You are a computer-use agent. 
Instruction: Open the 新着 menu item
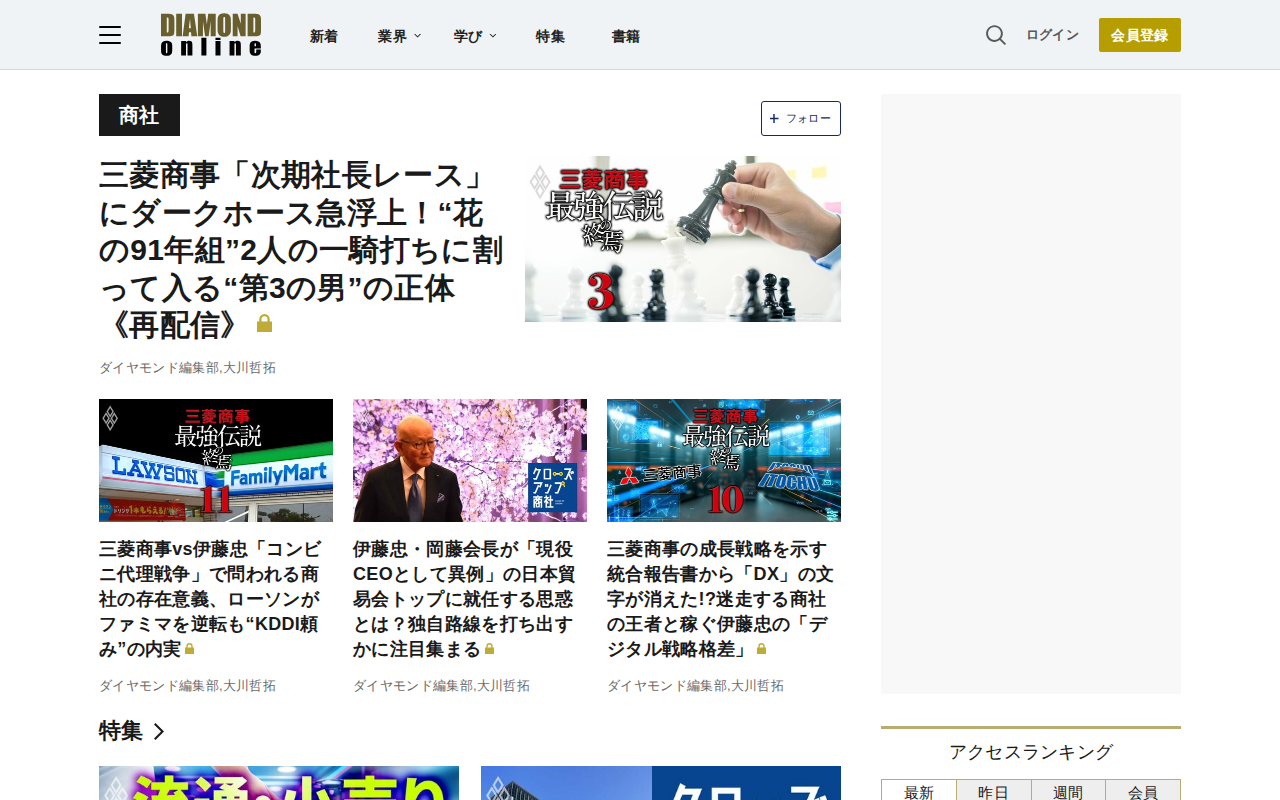[324, 36]
